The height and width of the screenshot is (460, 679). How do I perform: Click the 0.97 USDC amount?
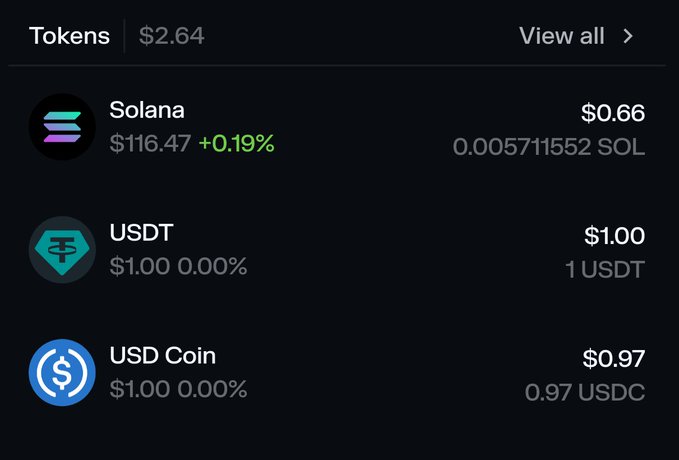coord(585,392)
